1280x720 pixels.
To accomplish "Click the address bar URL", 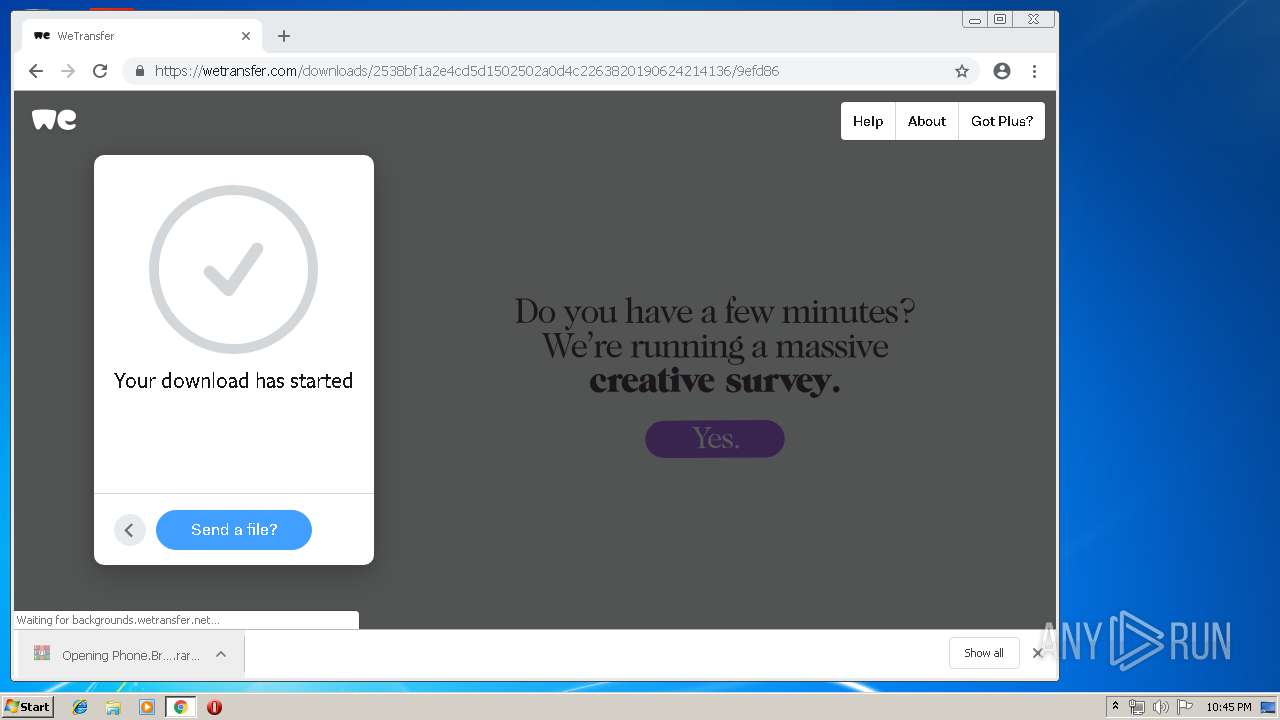I will point(467,71).
